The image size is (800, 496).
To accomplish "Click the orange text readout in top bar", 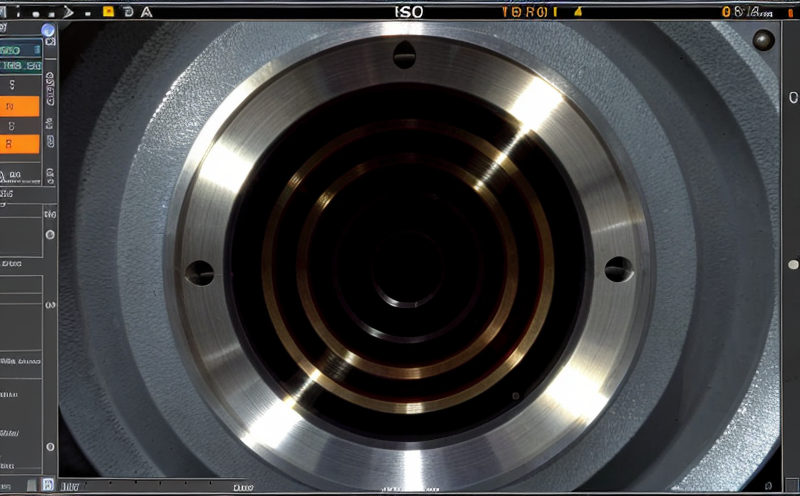I will (x=530, y=12).
